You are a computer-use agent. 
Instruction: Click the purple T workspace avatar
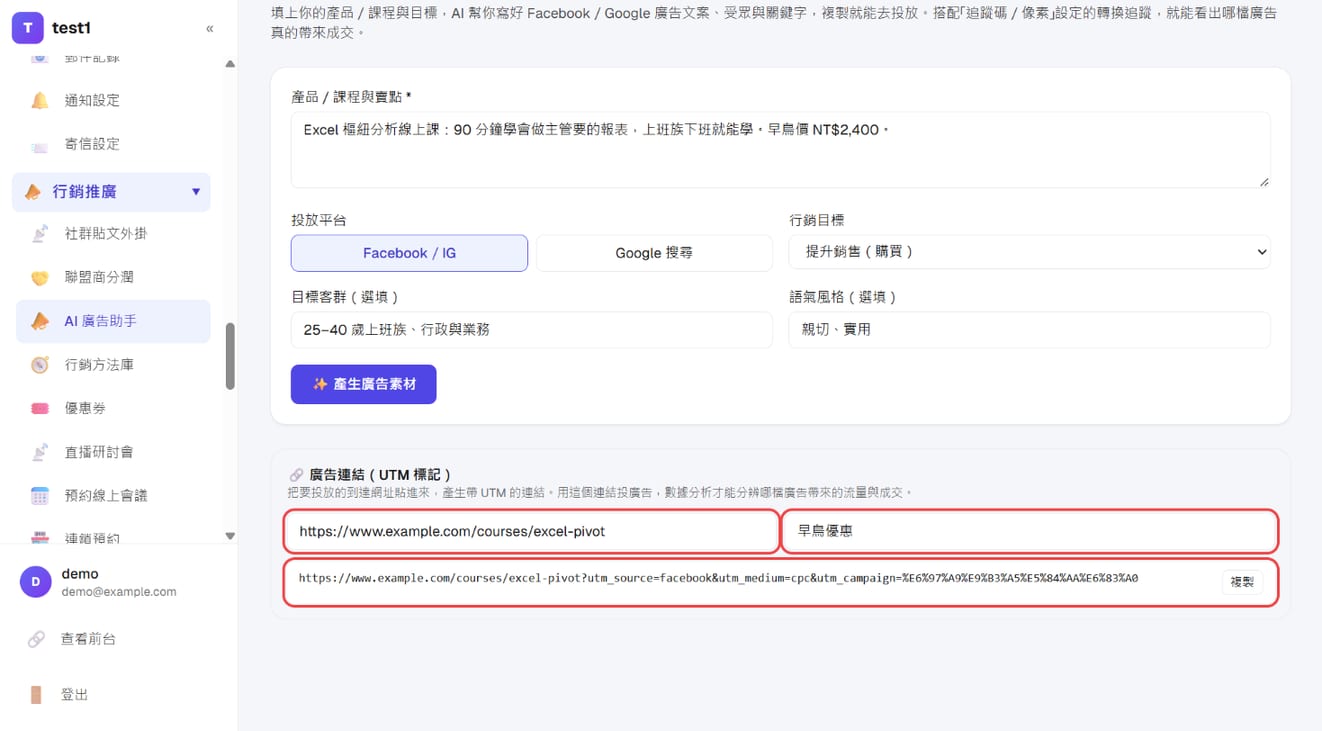click(27, 28)
